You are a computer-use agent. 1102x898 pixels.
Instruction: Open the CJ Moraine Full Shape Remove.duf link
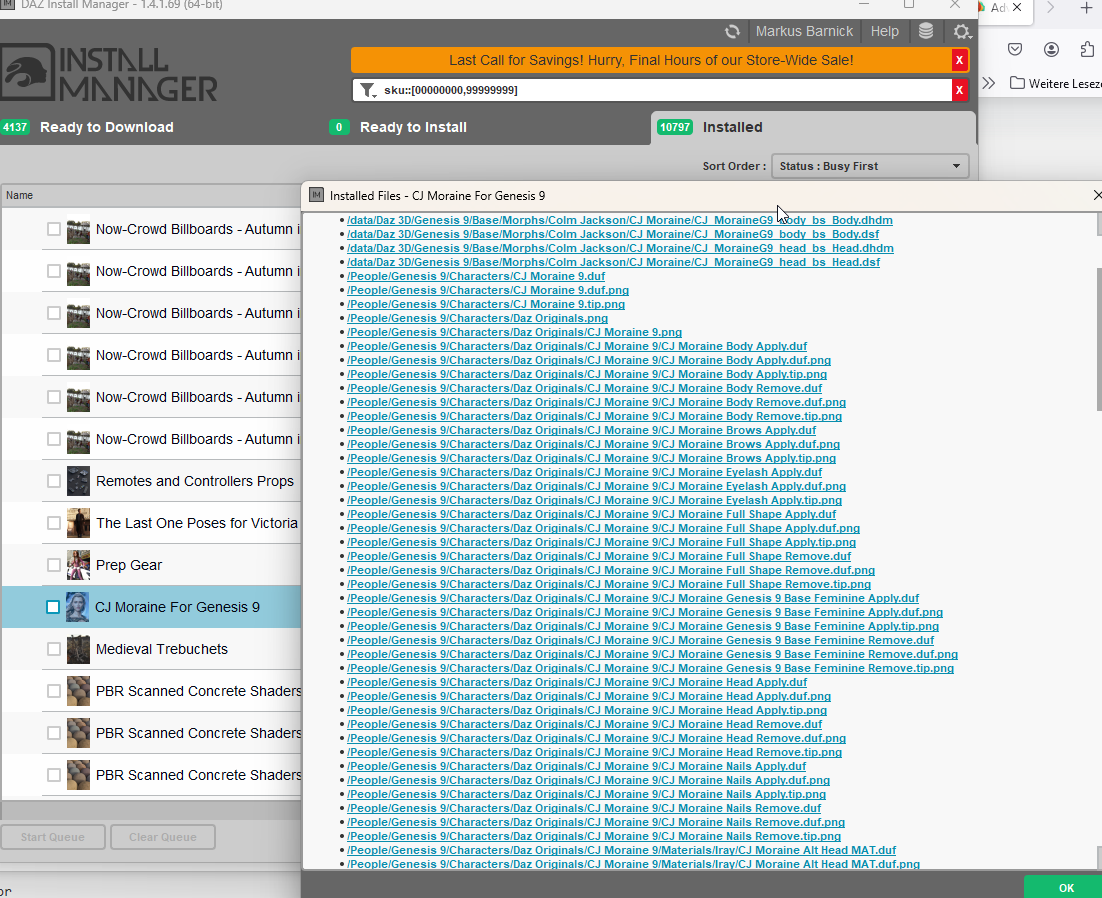pos(599,556)
